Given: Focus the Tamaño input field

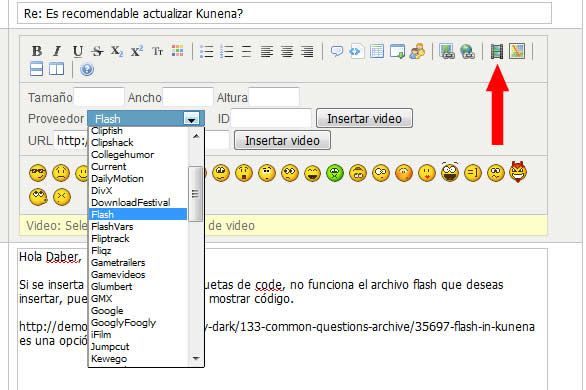Looking at the screenshot, I should 99,97.
